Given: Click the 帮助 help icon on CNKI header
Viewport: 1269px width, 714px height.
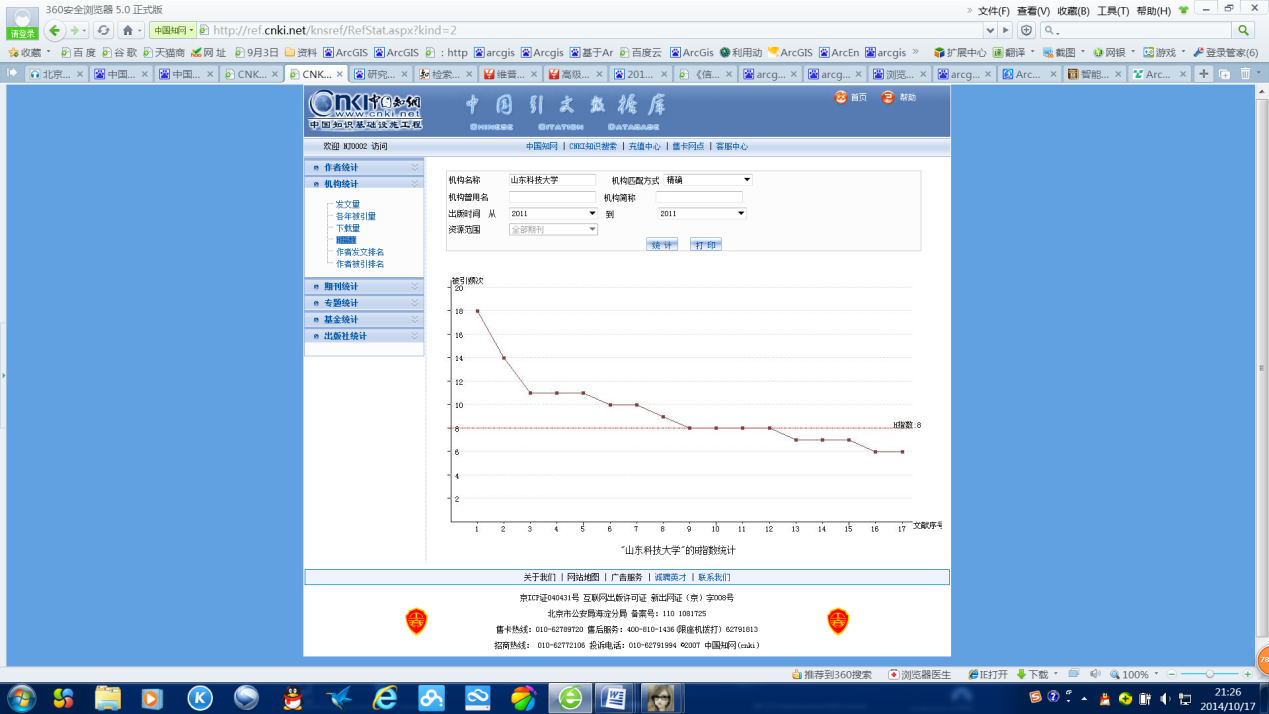Looking at the screenshot, I should (x=887, y=97).
